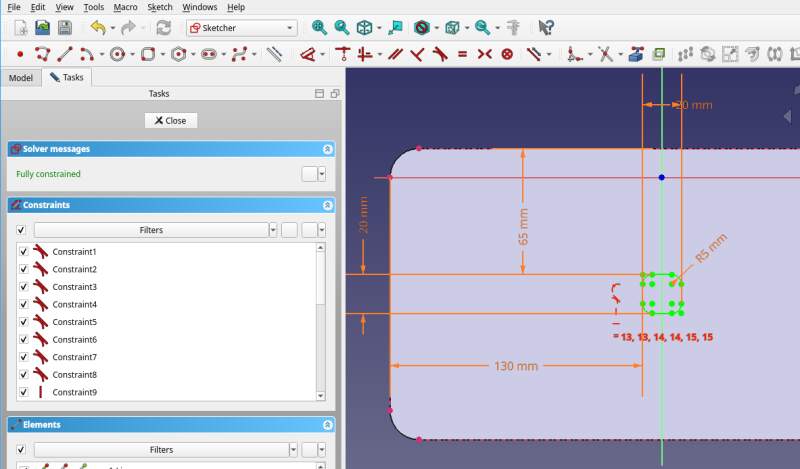
Task: Select the Slot tool
Action: coord(209,54)
